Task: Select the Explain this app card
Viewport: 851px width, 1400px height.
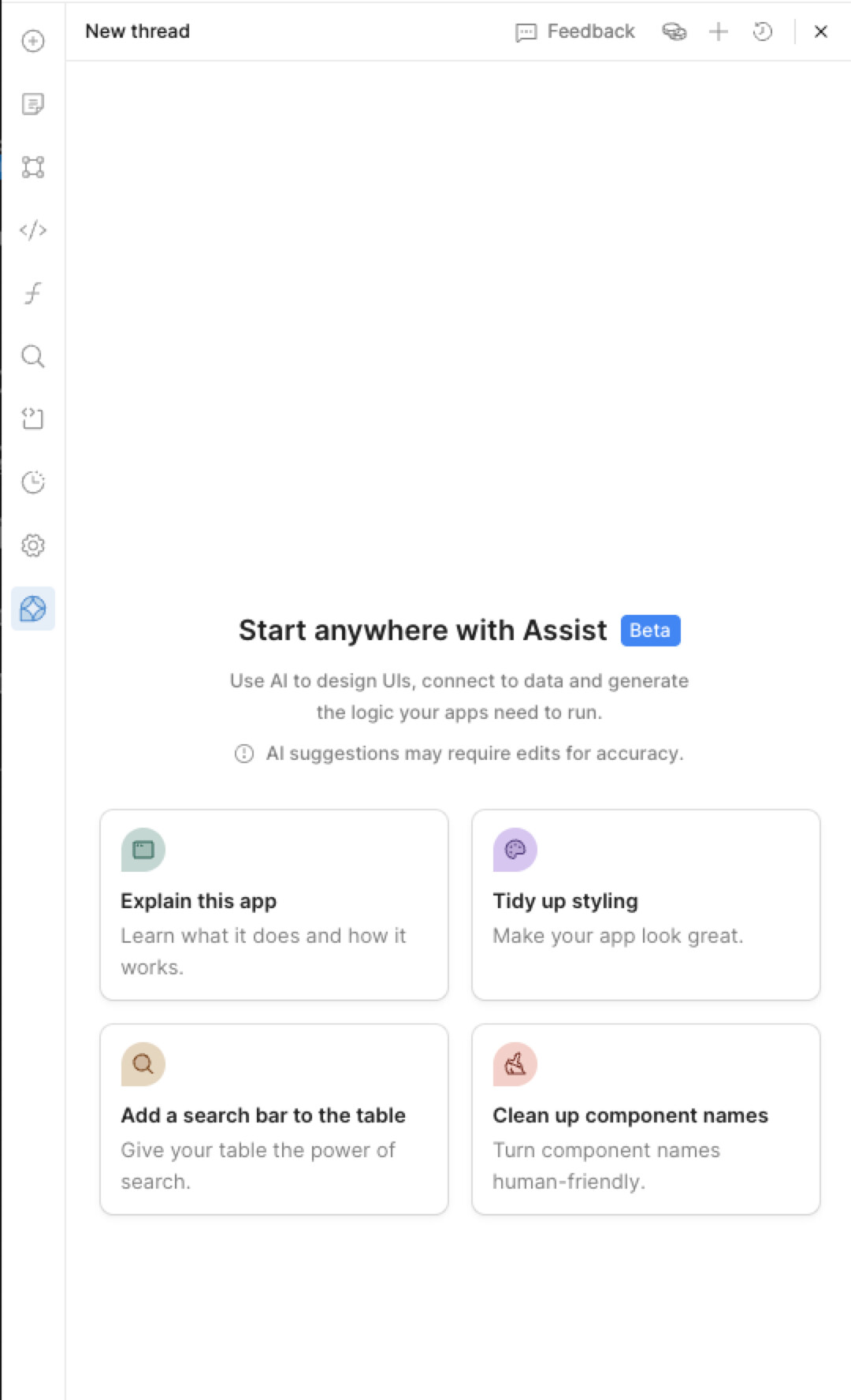Action: (274, 905)
